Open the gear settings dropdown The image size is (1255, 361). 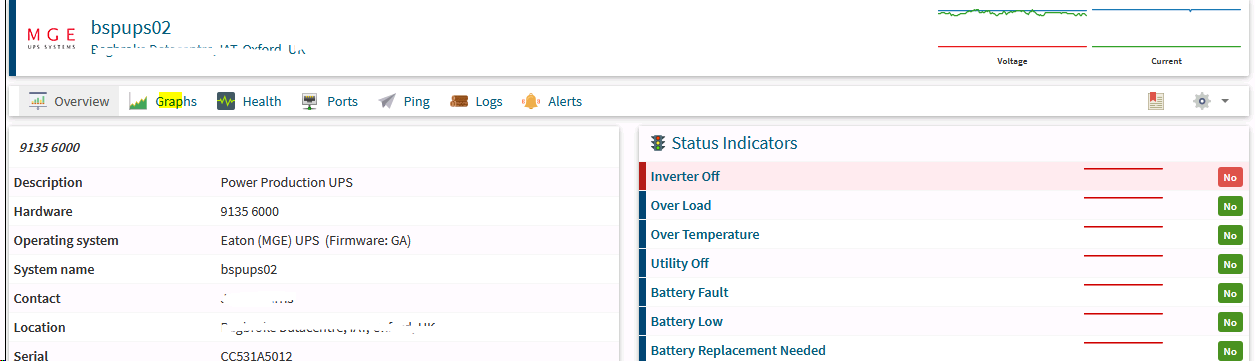[1211, 101]
